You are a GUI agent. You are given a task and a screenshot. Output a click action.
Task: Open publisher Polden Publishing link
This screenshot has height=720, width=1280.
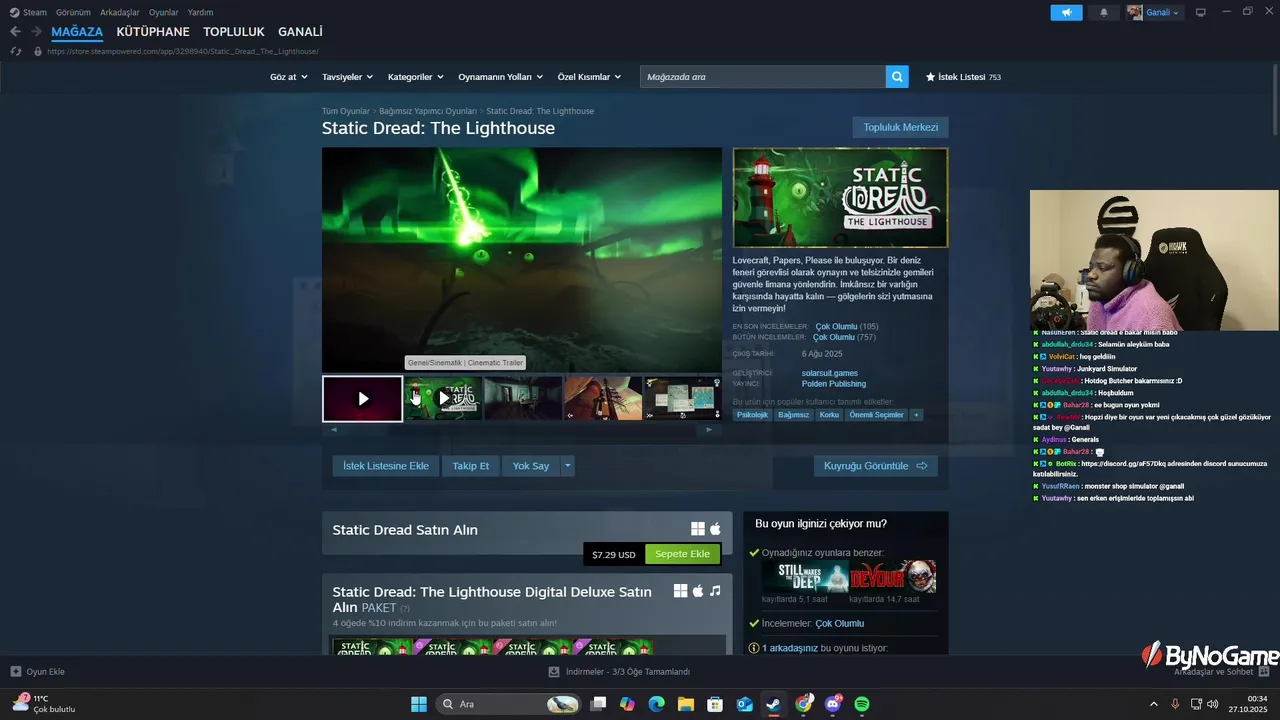(x=833, y=384)
